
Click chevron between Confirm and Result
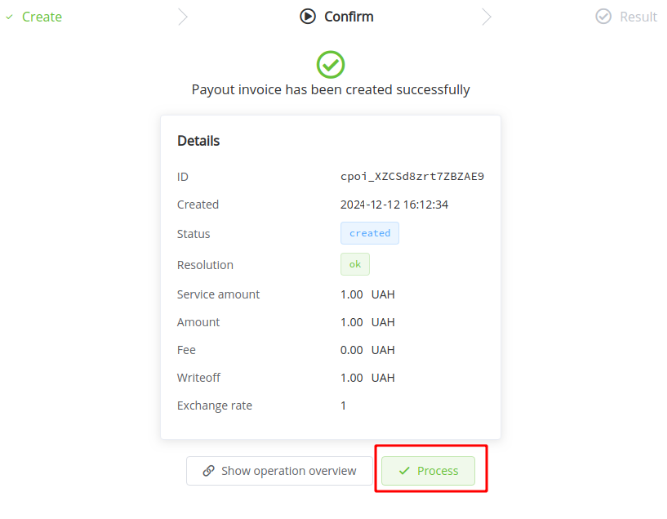pyautogui.click(x=486, y=16)
